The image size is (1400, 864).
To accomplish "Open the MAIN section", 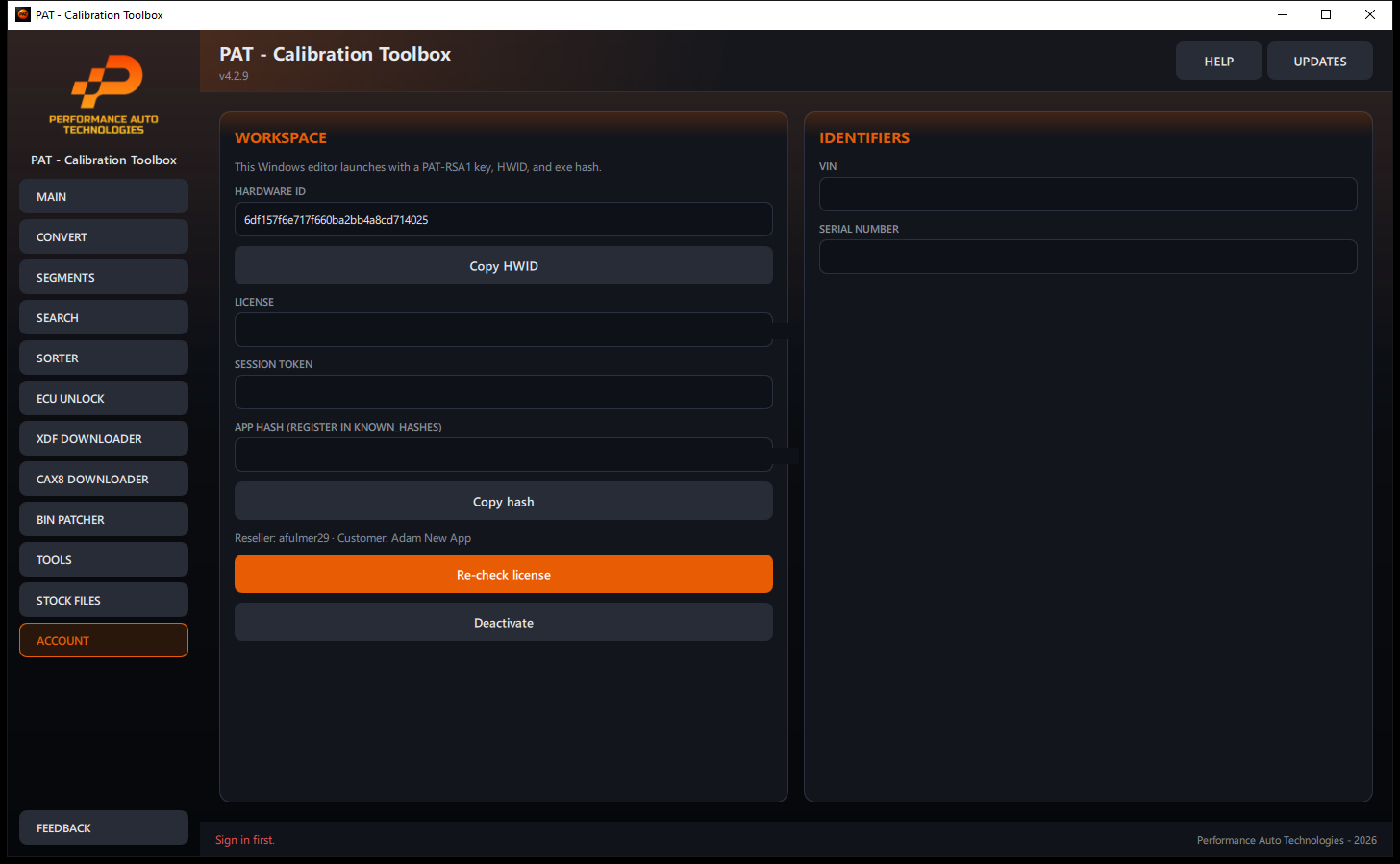I will pos(104,196).
